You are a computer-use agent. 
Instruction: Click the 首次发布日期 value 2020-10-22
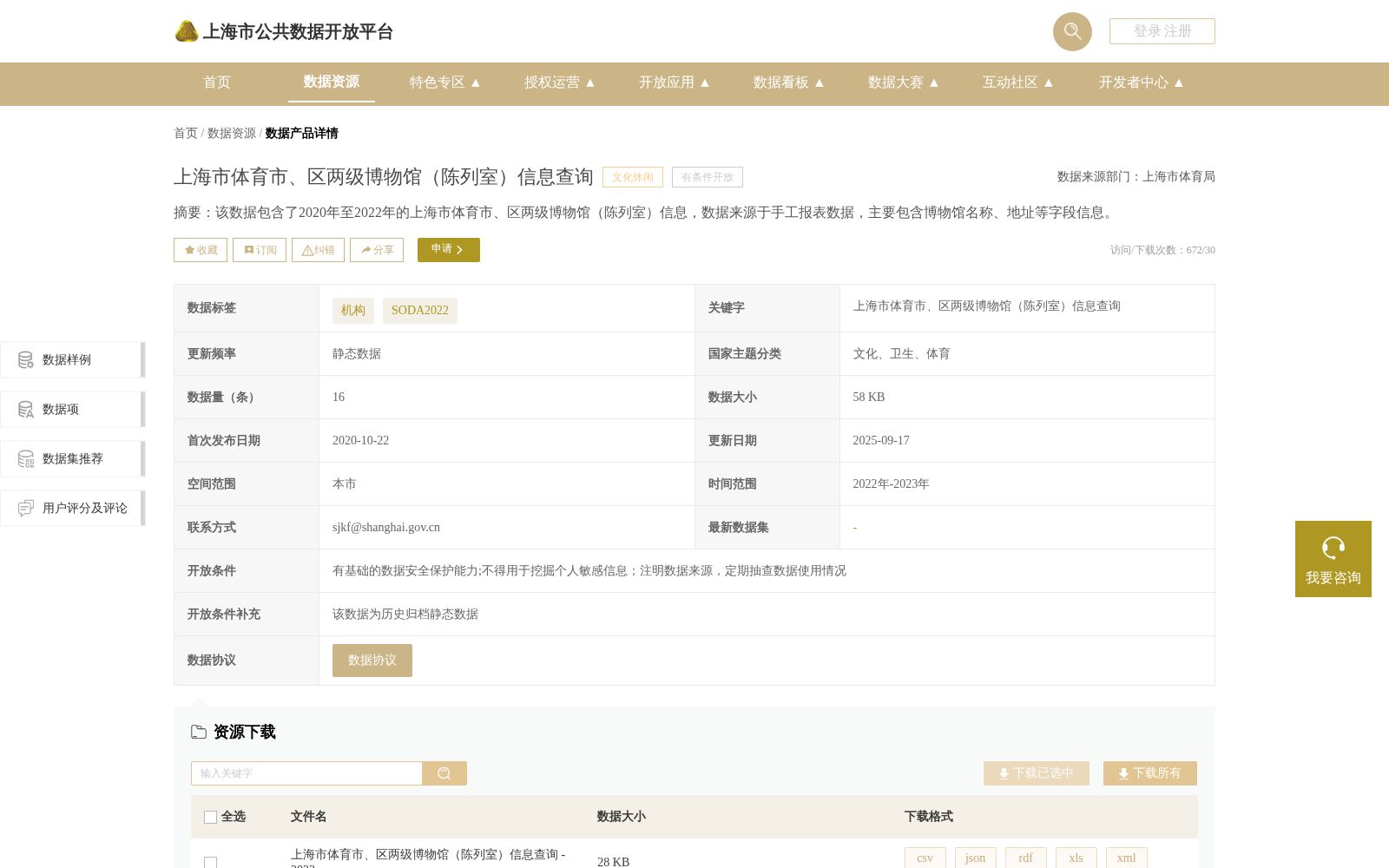(x=361, y=441)
